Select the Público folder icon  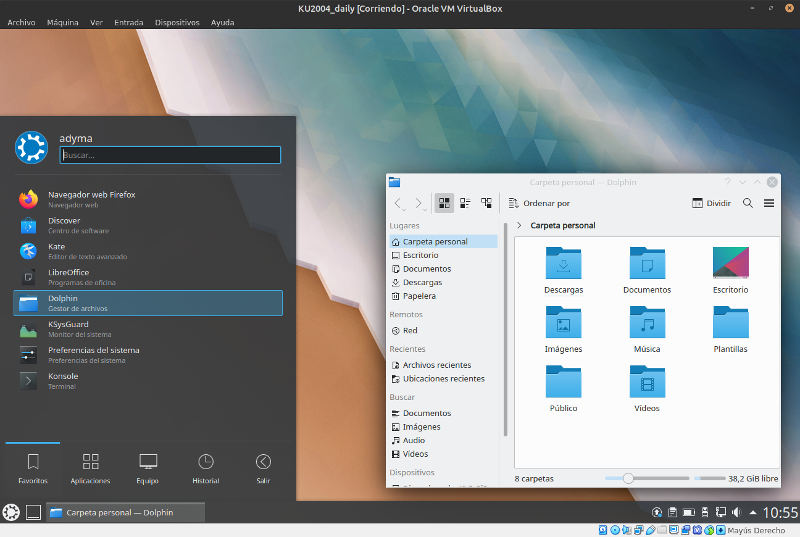click(x=563, y=381)
